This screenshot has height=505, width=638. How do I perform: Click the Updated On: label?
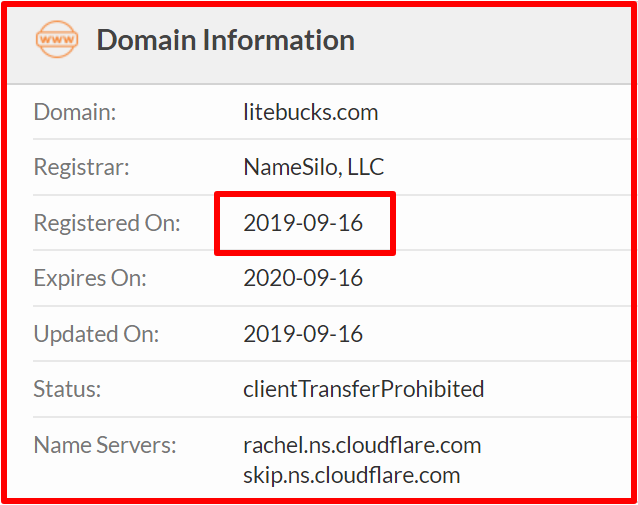coord(96,334)
